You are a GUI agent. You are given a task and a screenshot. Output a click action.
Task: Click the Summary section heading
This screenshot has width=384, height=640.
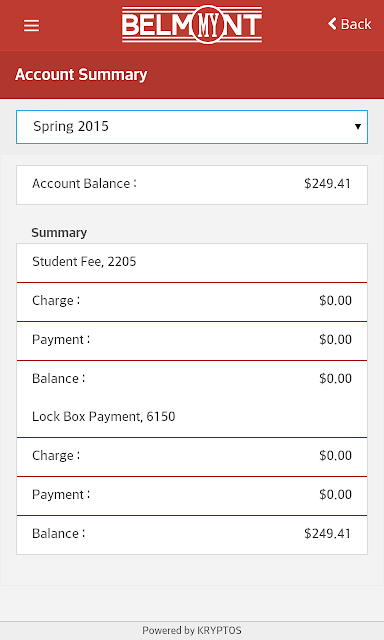[x=59, y=233]
